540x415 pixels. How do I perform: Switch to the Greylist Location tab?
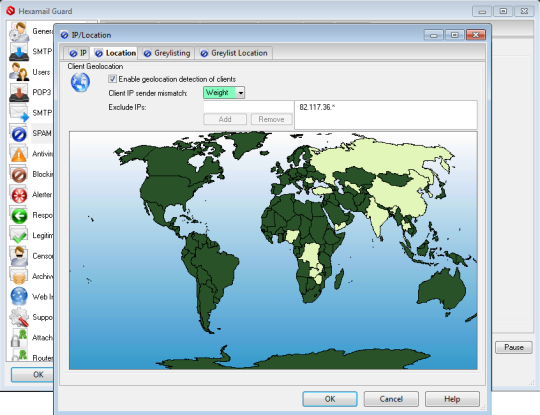[x=234, y=53]
